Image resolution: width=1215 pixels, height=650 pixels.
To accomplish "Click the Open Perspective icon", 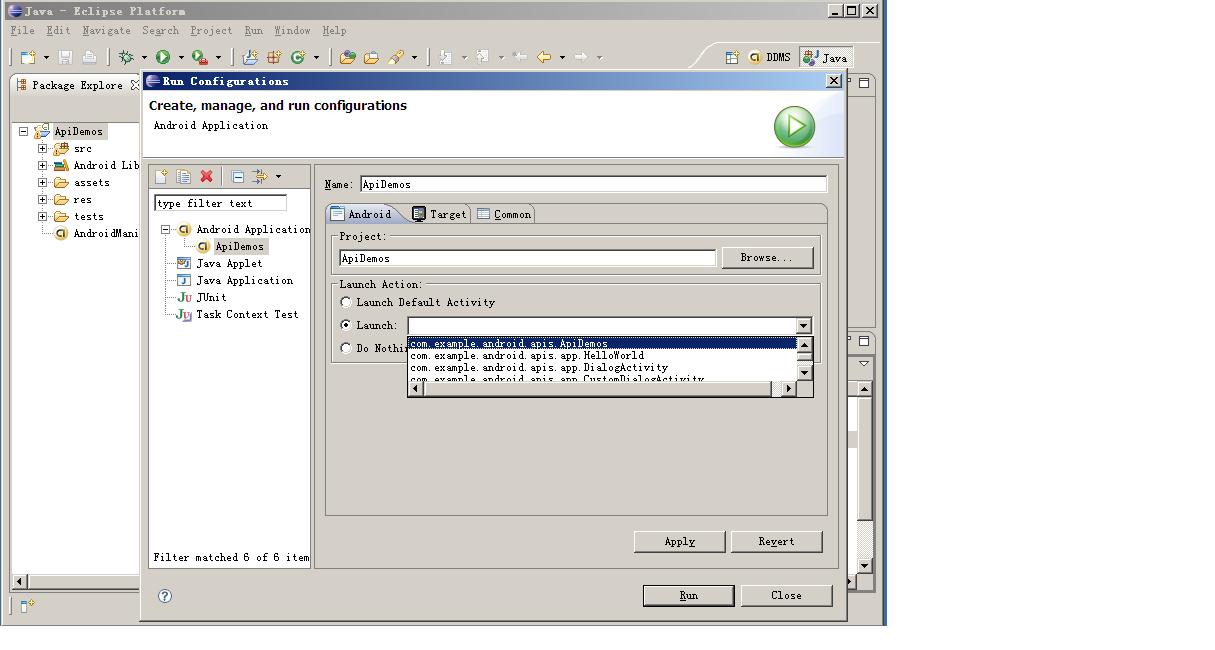I will 732,58.
